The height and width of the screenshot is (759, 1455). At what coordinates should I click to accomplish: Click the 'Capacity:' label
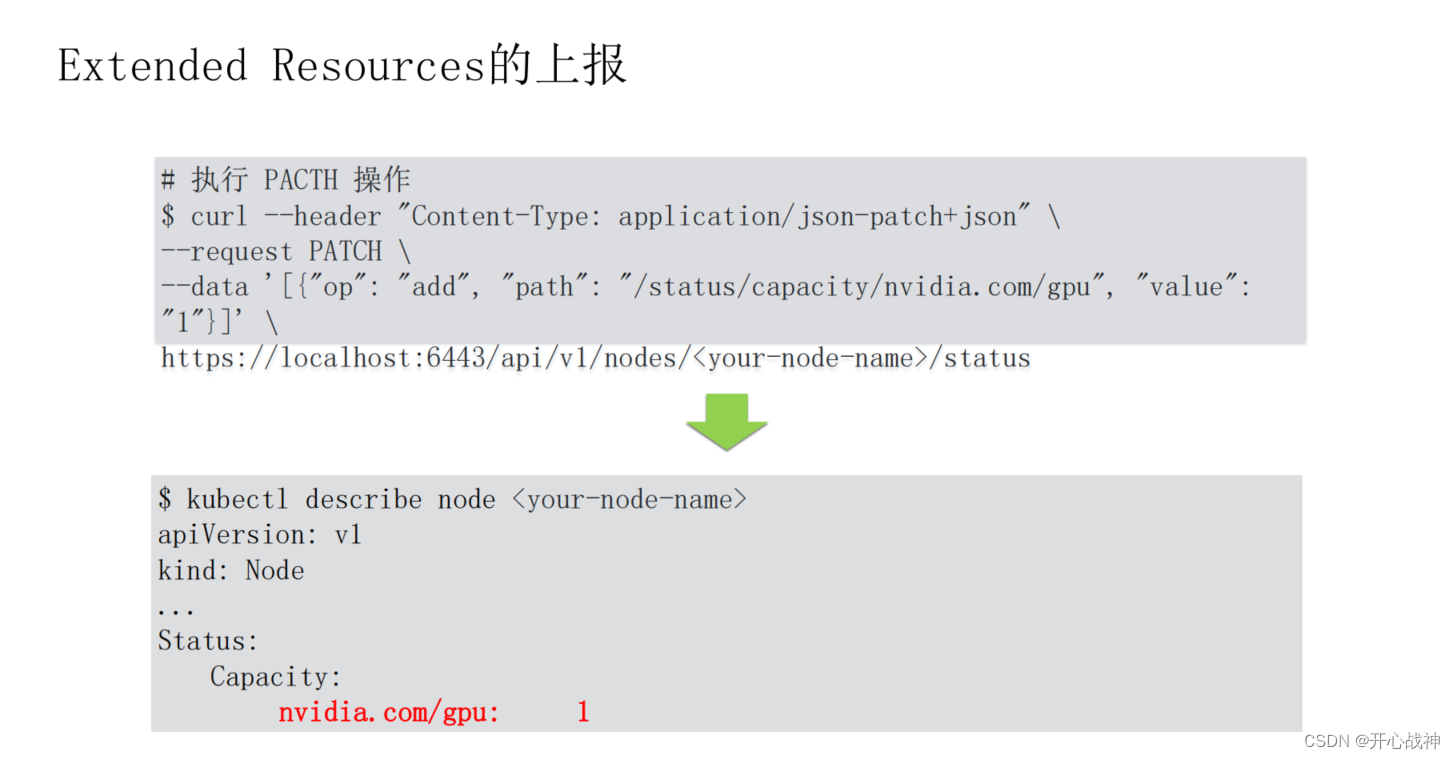(274, 676)
